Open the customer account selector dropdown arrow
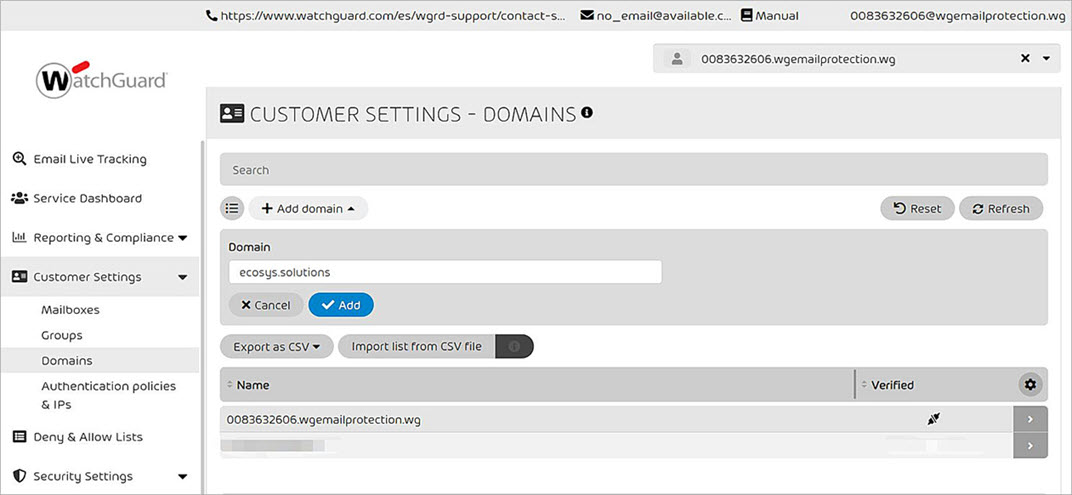This screenshot has width=1072, height=495. pyautogui.click(x=1046, y=59)
